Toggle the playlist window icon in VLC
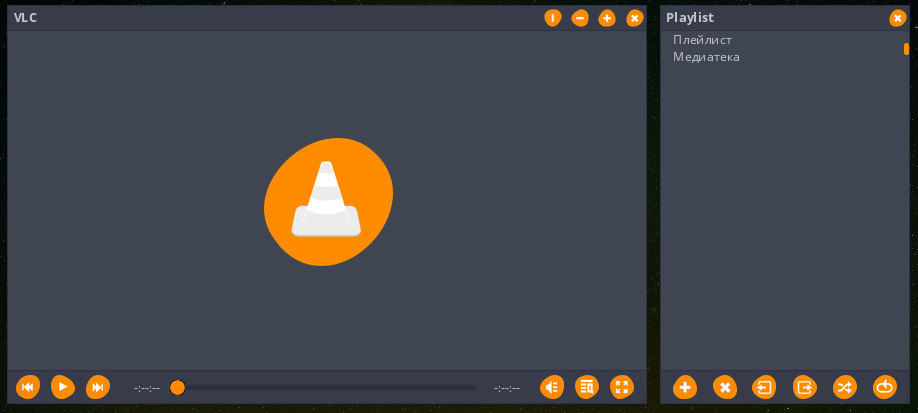This screenshot has height=413, width=918. (x=587, y=387)
